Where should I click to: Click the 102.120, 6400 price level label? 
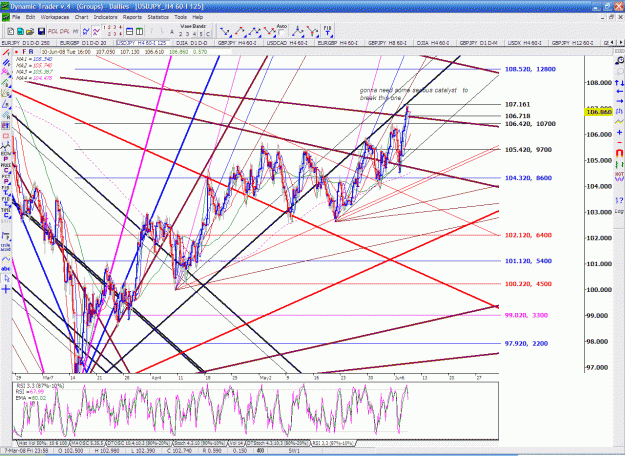pos(528,235)
